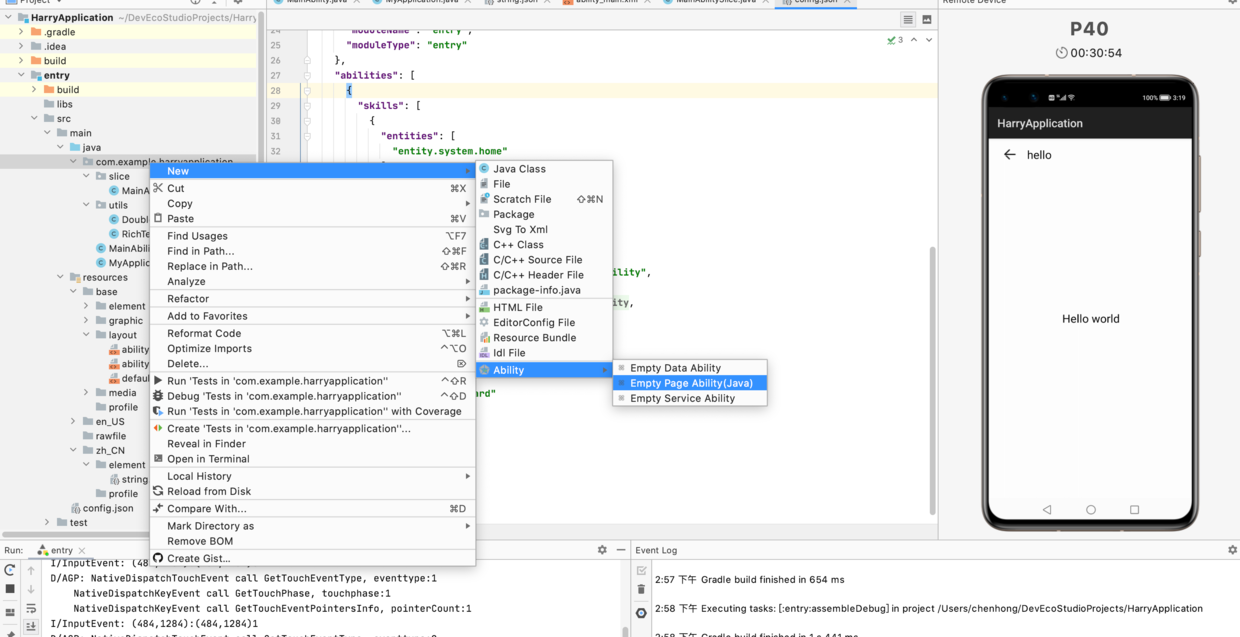The width and height of the screenshot is (1240, 637).
Task: Expand the en_US folder
Action: [73, 422]
